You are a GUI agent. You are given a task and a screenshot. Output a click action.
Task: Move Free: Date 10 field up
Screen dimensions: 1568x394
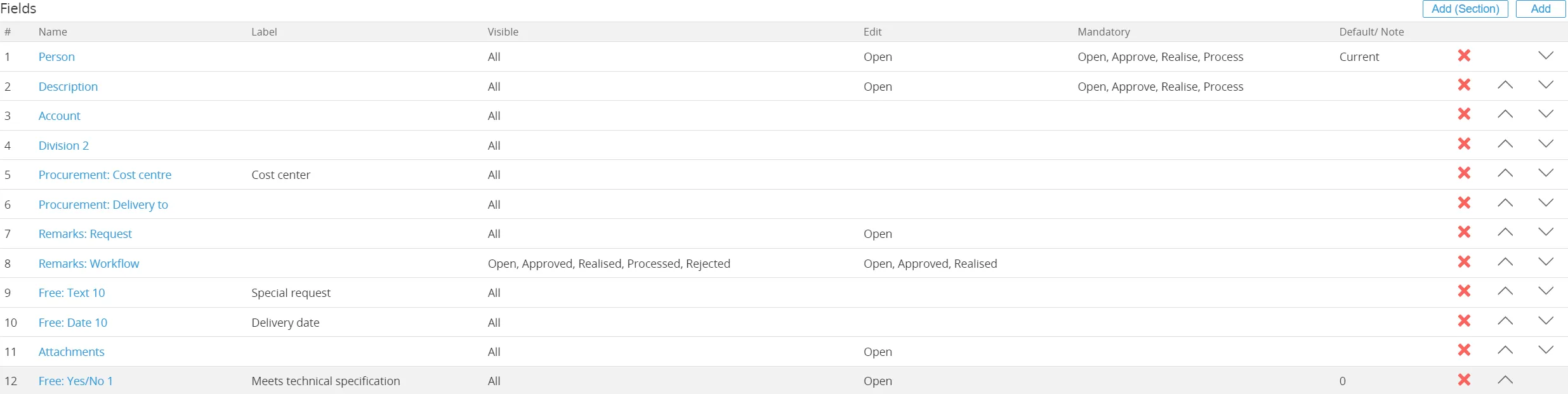pyautogui.click(x=1505, y=321)
